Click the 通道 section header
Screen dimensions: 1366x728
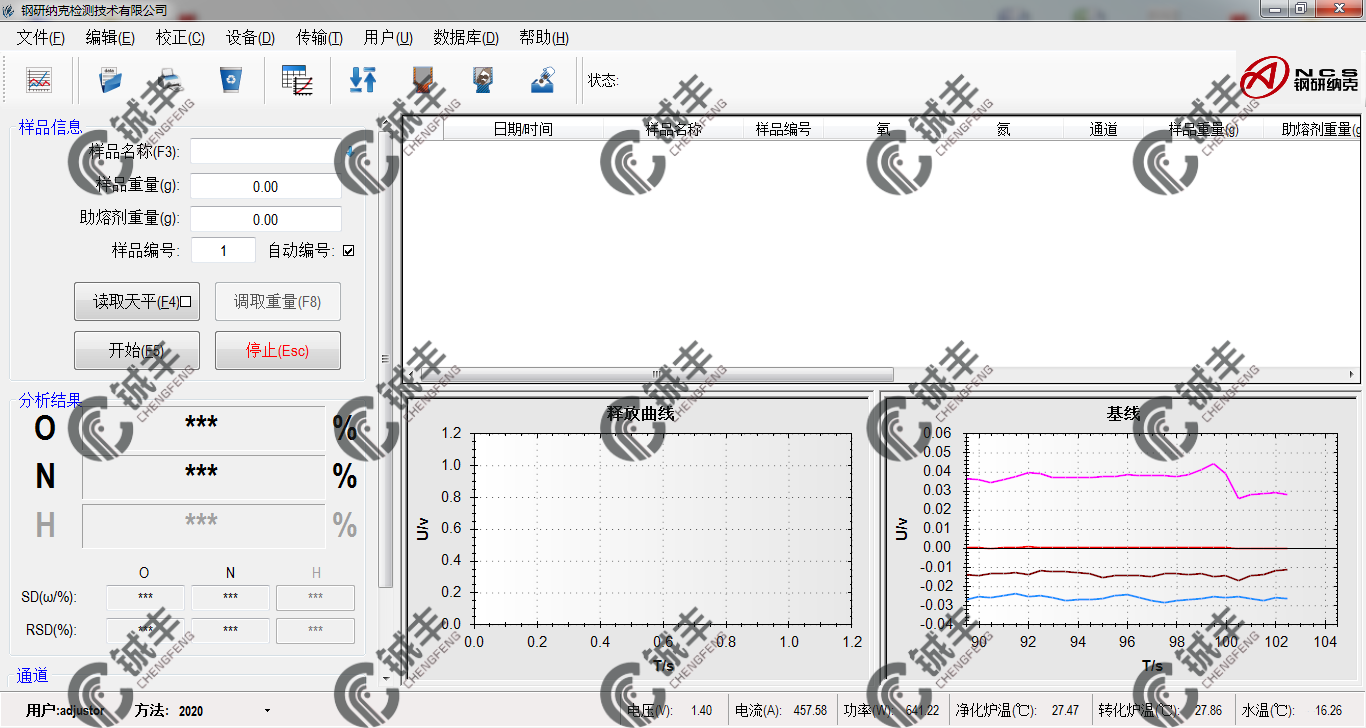33,676
